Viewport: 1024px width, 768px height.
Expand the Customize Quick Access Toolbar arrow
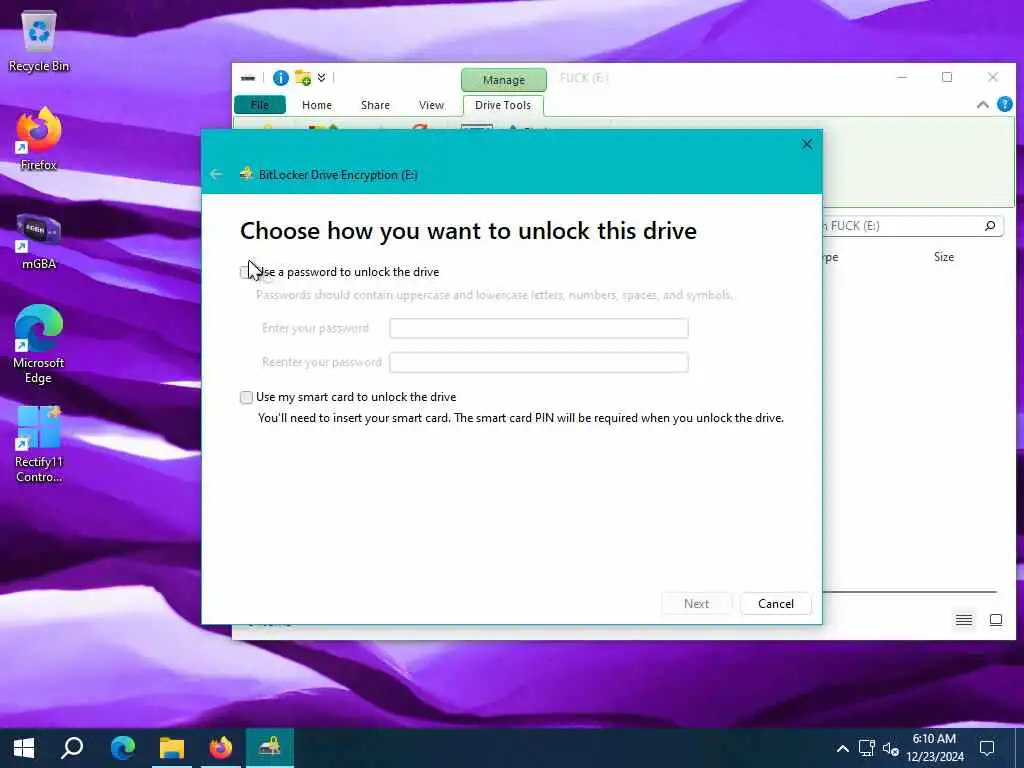[321, 78]
